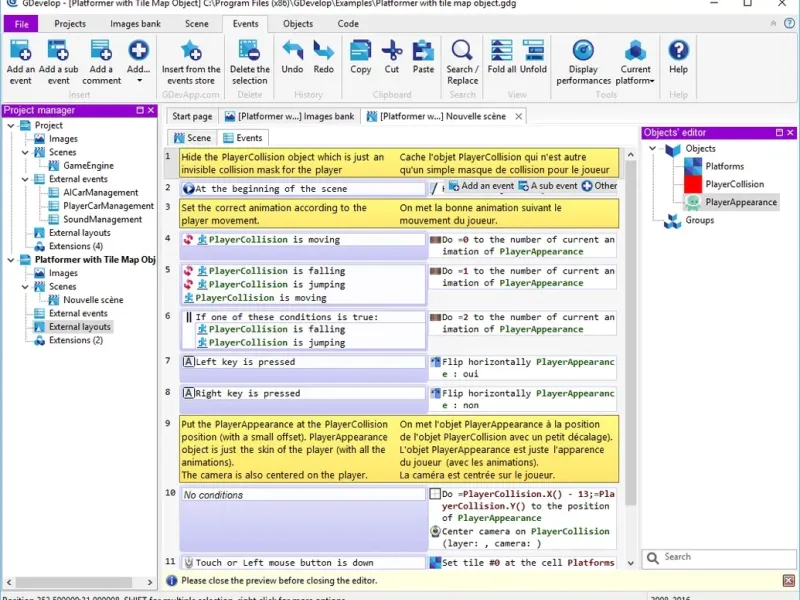Viewport: 800px width, 600px height.
Task: Switch to the Projects ribbon tab
Action: 70,24
